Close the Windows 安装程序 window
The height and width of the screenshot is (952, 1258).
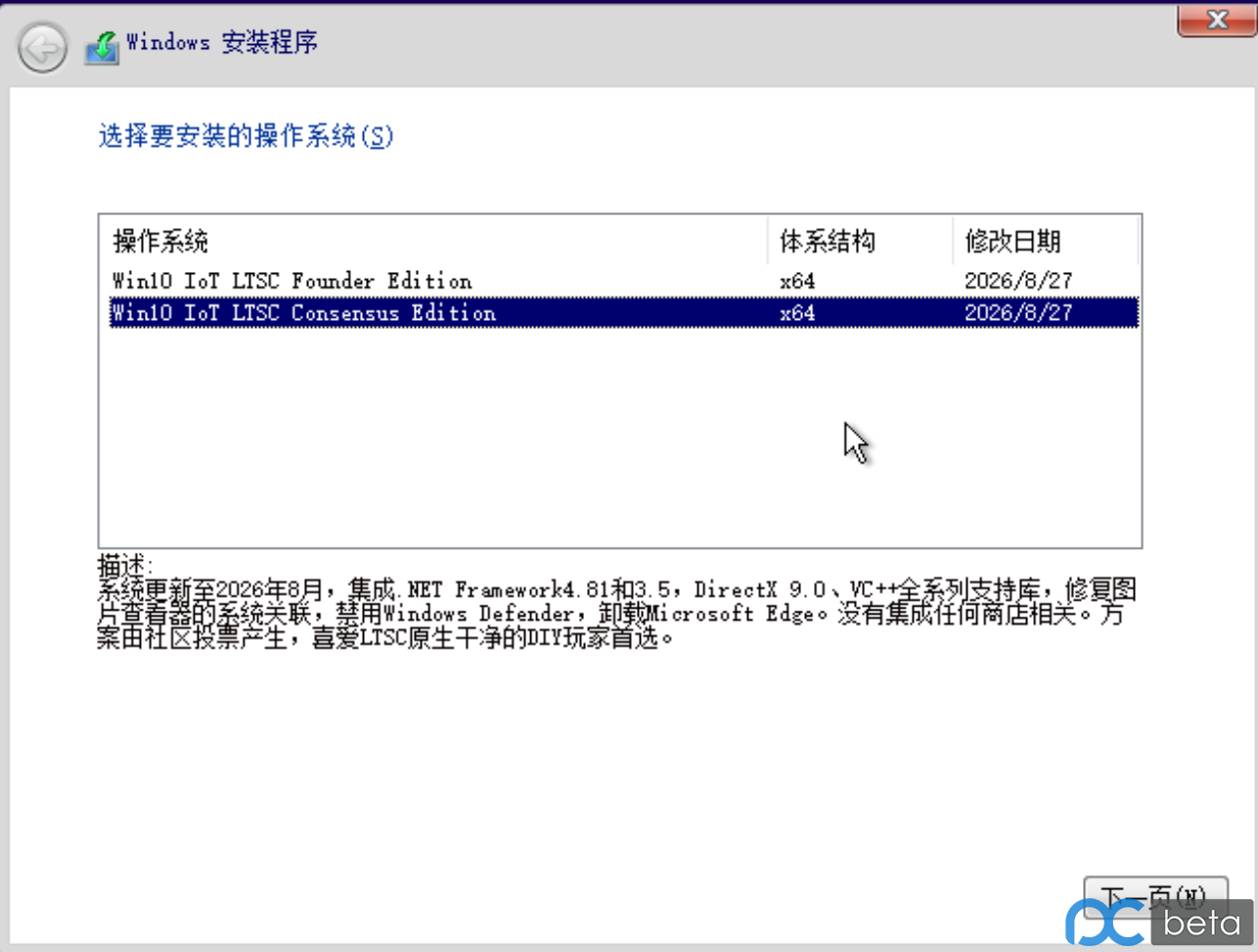click(1217, 20)
